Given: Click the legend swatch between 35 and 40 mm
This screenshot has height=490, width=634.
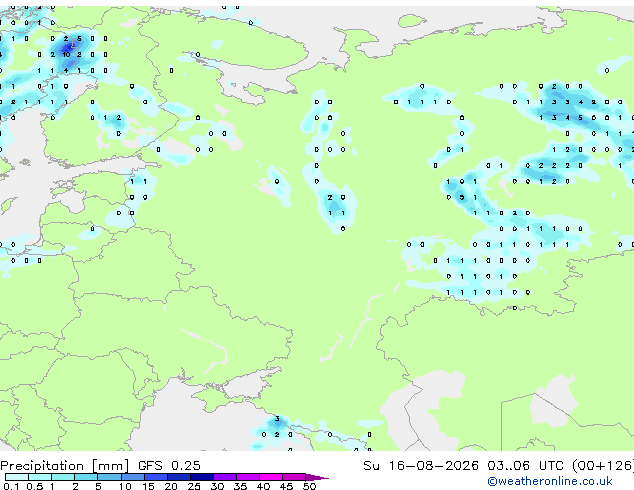Looking at the screenshot, I should [x=248, y=477].
